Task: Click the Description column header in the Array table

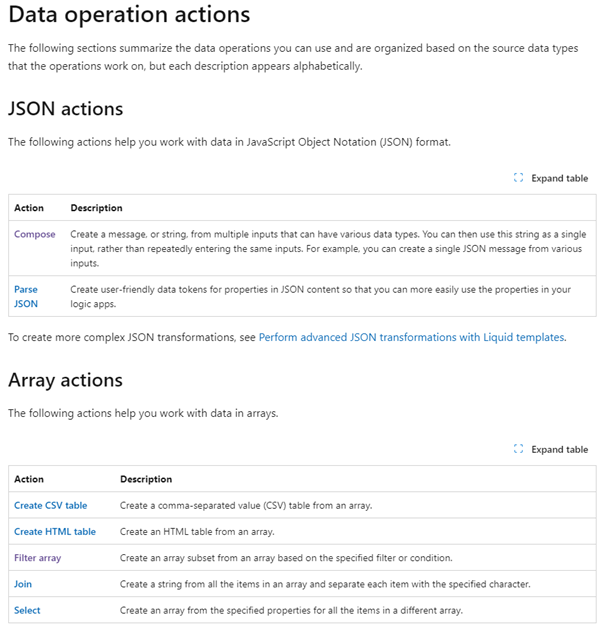Action: [146, 480]
